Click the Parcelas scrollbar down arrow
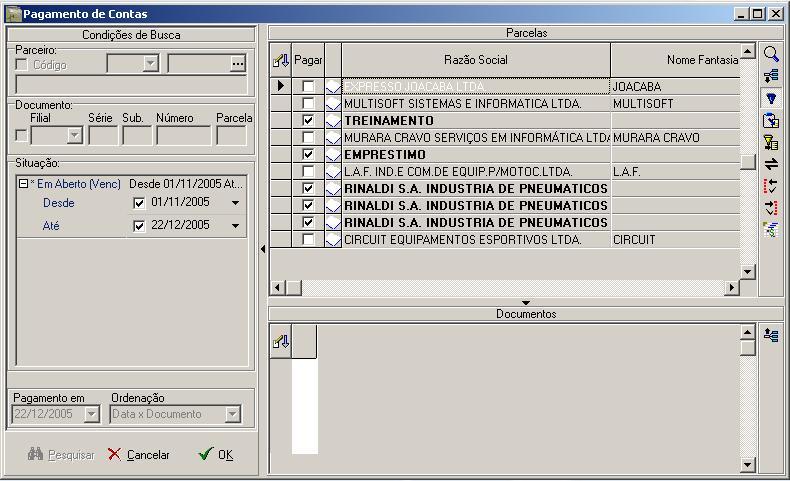Screen dimensions: 790x481 coord(748,272)
